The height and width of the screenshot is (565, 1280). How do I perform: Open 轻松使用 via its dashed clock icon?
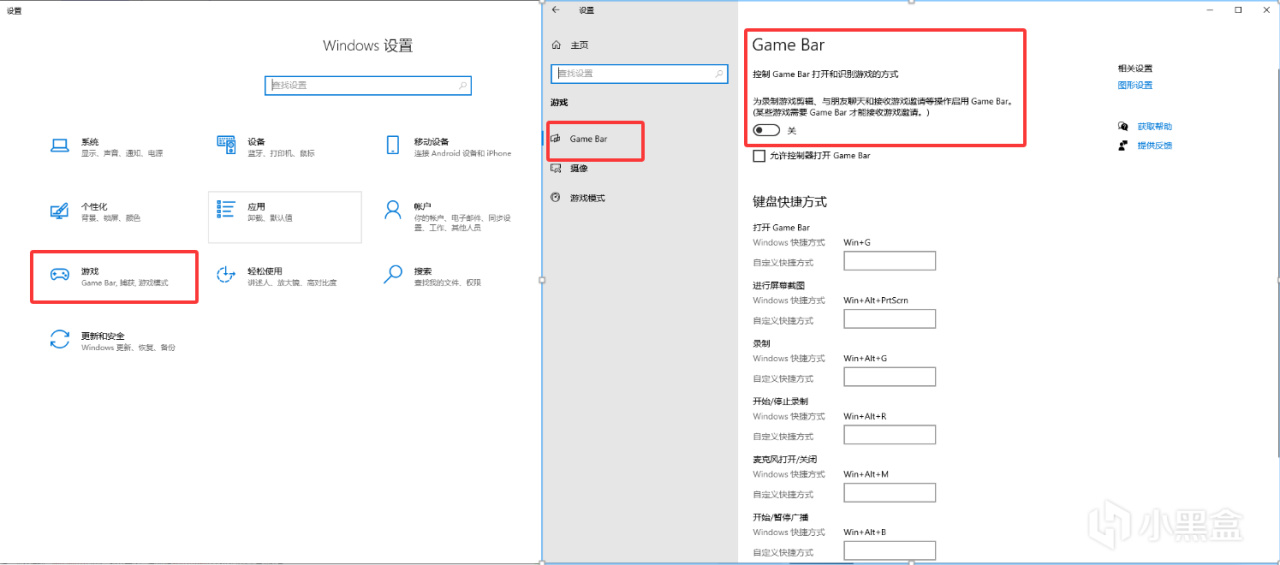[226, 275]
